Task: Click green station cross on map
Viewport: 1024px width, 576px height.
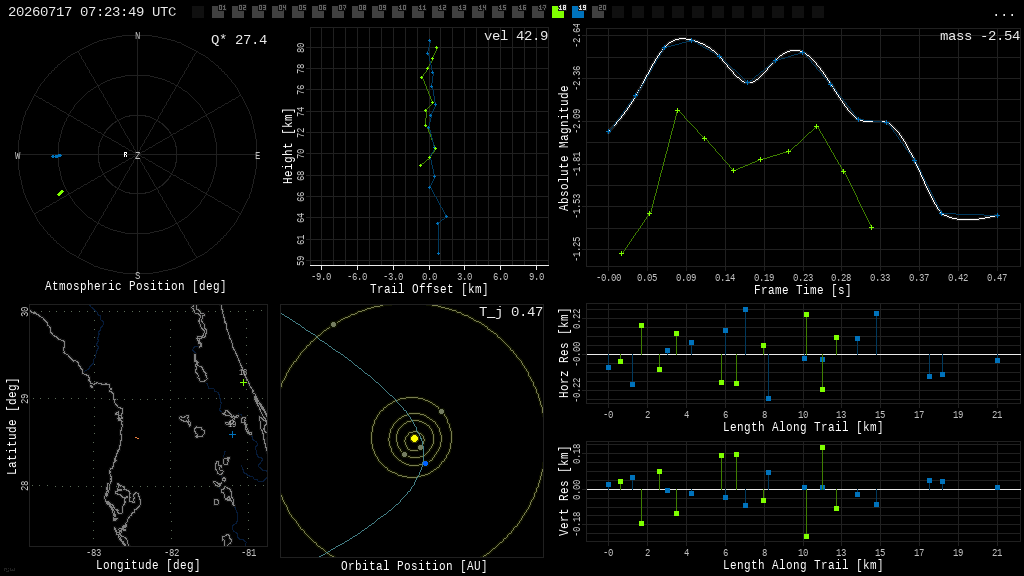Action: click(244, 383)
